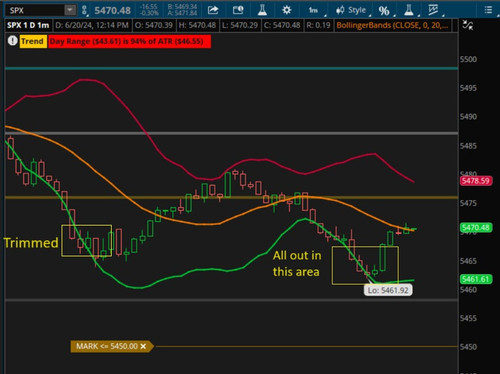Click the green 5461.61 price bubble
Image resolution: width=500 pixels, height=374 pixels.
(476, 279)
